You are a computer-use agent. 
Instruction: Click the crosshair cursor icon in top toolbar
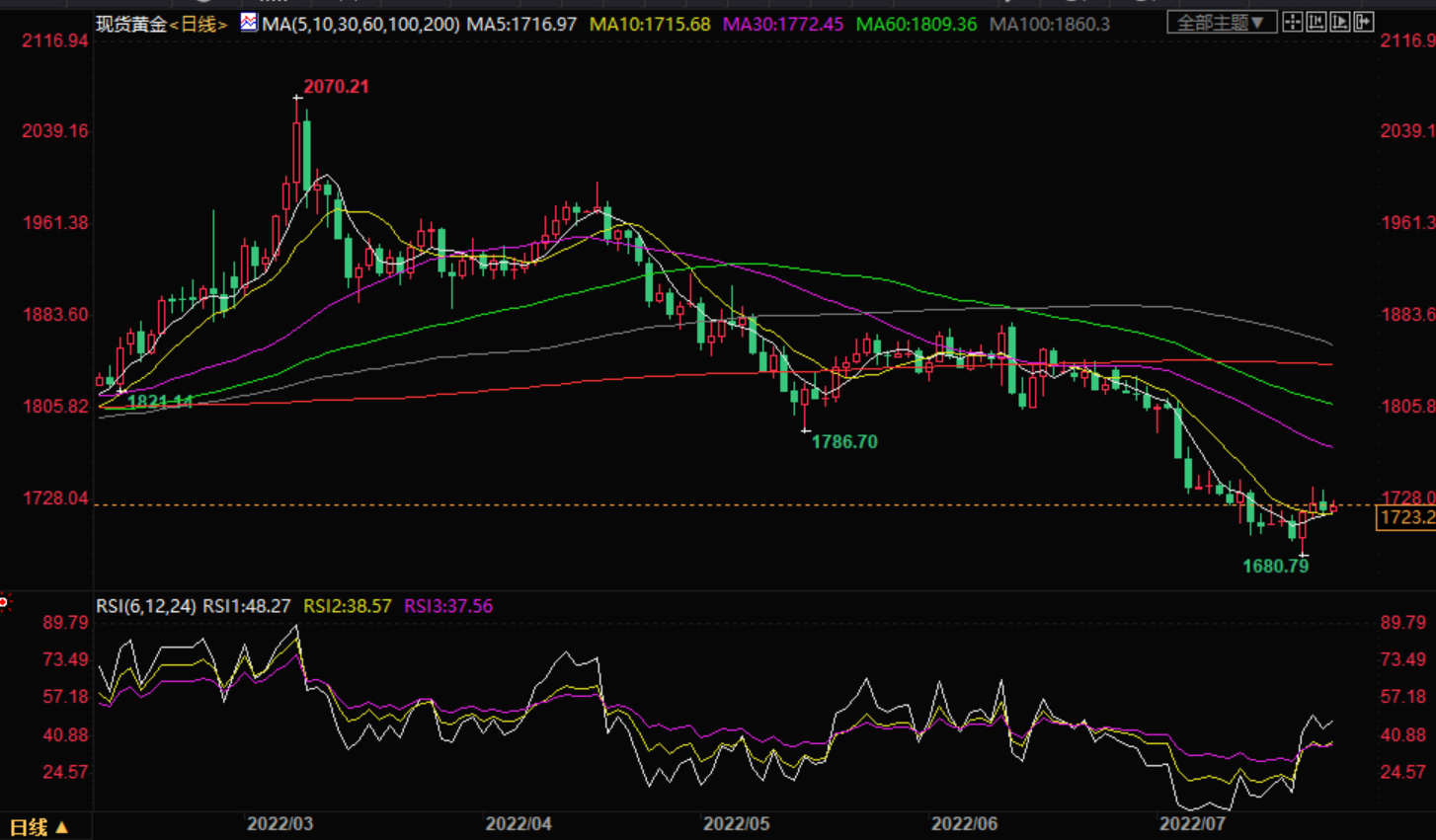point(1292,23)
